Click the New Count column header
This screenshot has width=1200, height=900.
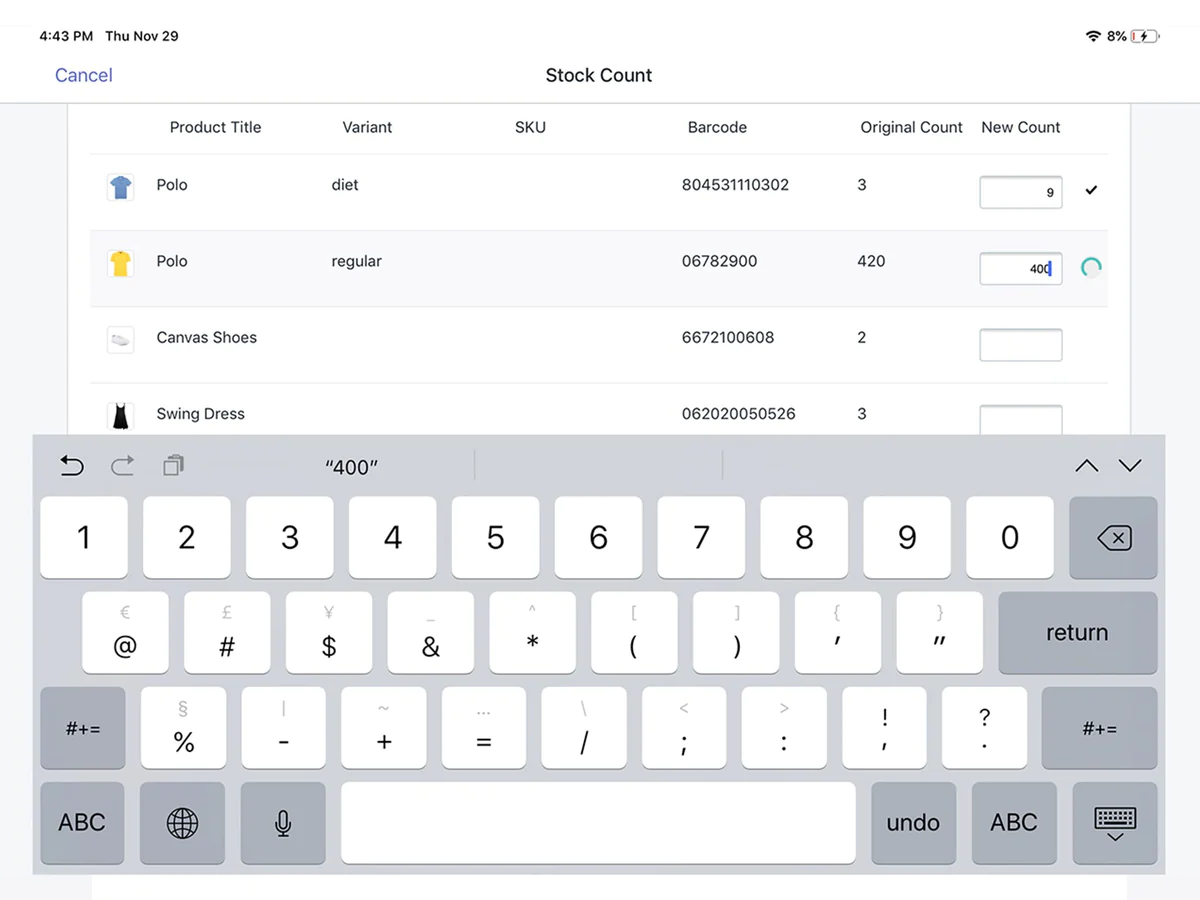click(x=1020, y=127)
